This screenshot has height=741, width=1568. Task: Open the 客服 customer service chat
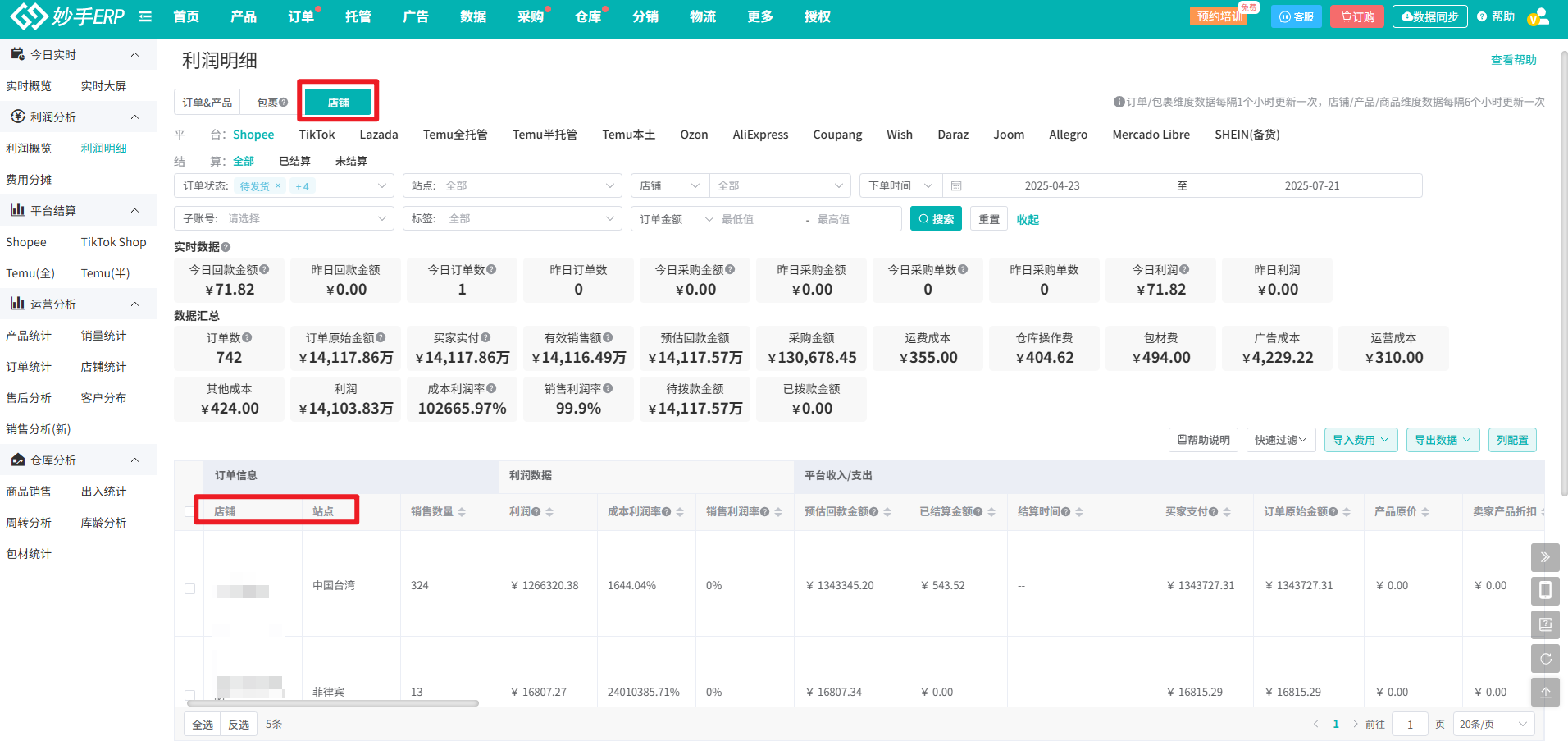(x=1296, y=16)
